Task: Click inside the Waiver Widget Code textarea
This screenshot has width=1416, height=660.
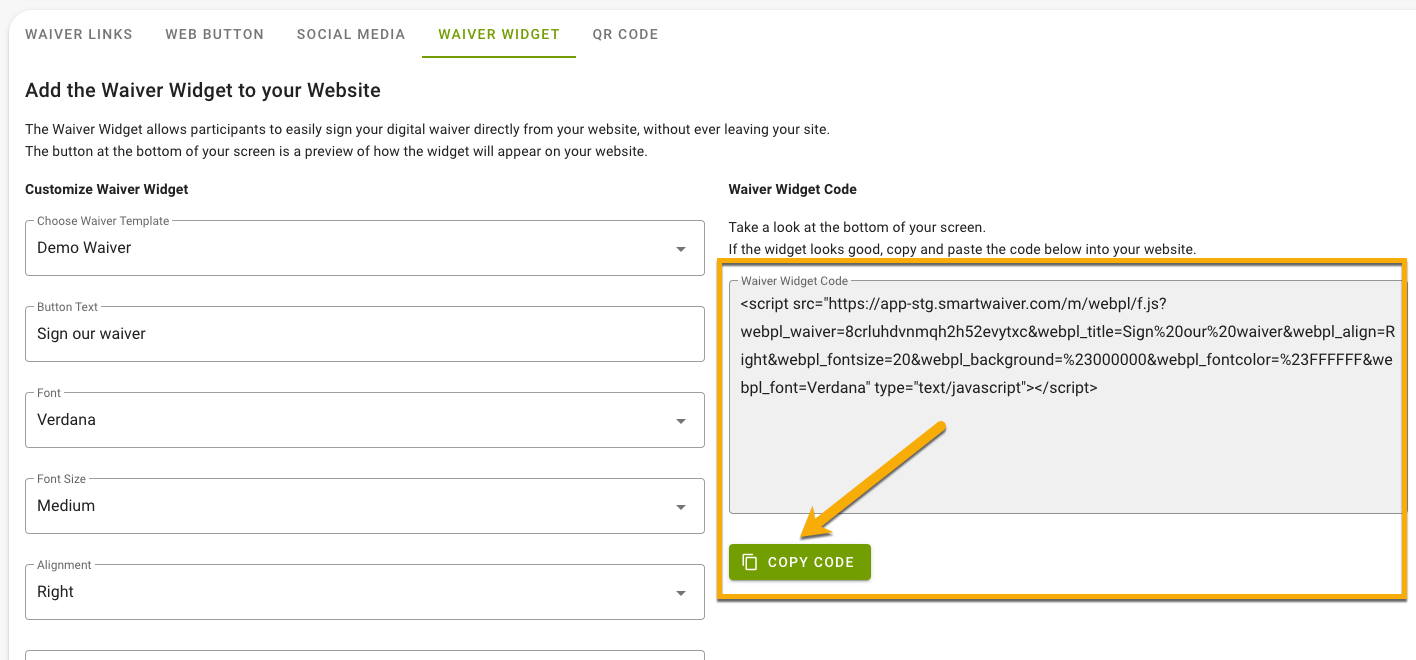Action: click(1068, 397)
